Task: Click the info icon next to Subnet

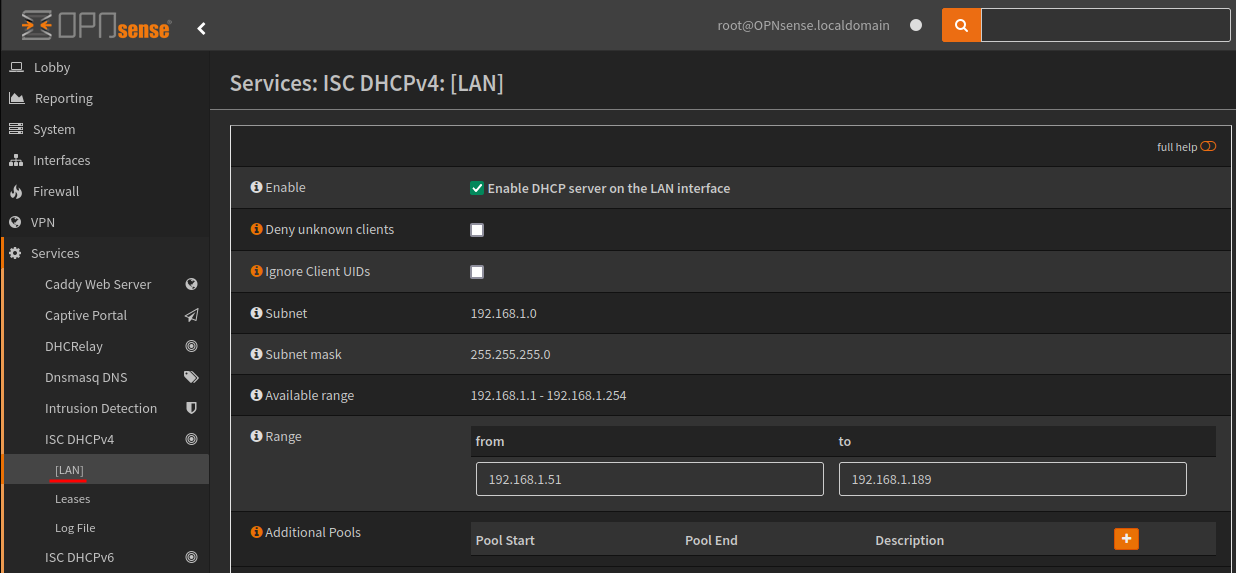Action: click(256, 313)
